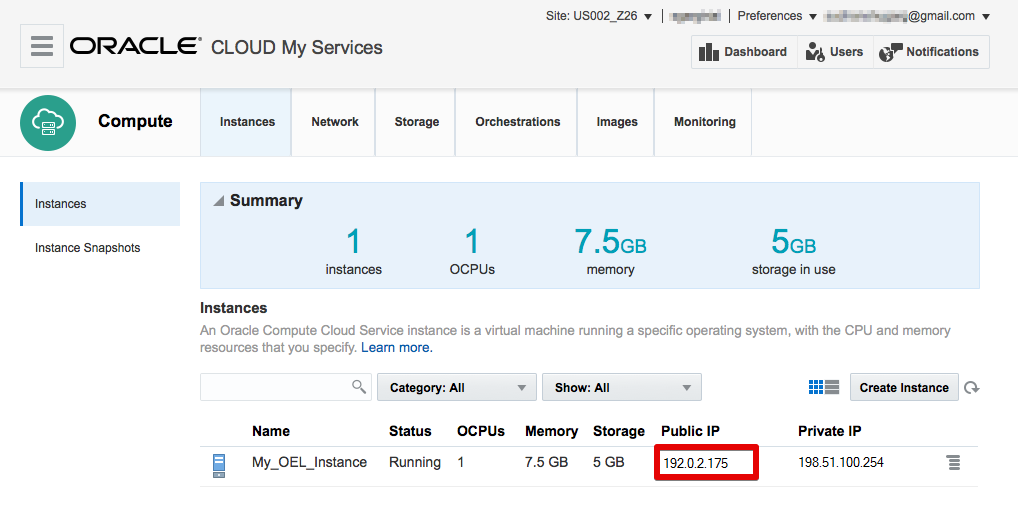Open the Show filter dropdown

pyautogui.click(x=621, y=388)
